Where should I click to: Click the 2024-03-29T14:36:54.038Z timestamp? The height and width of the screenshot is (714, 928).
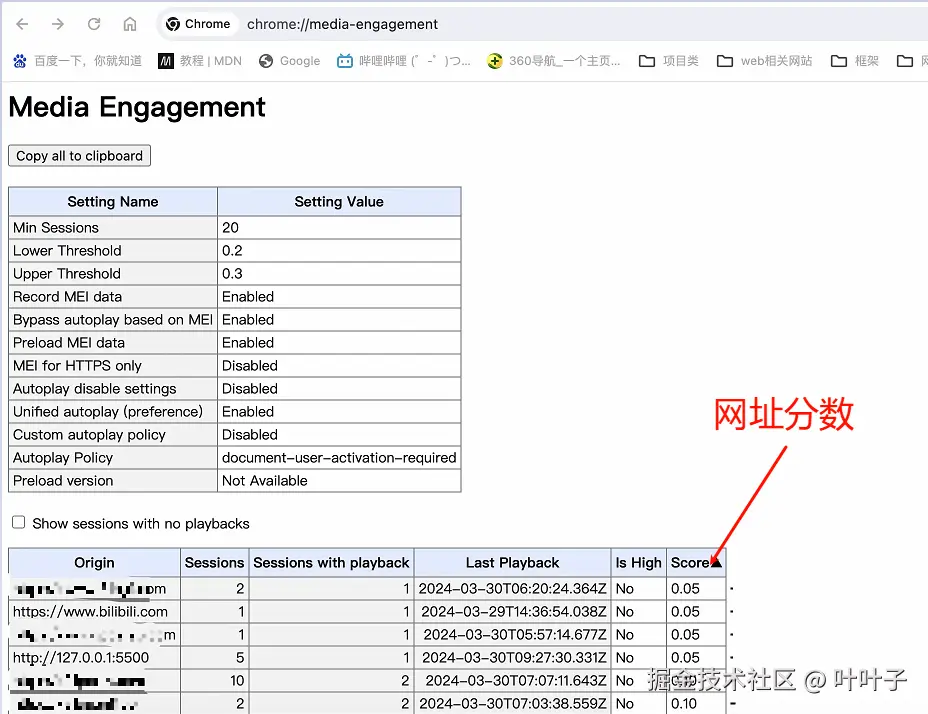click(514, 612)
